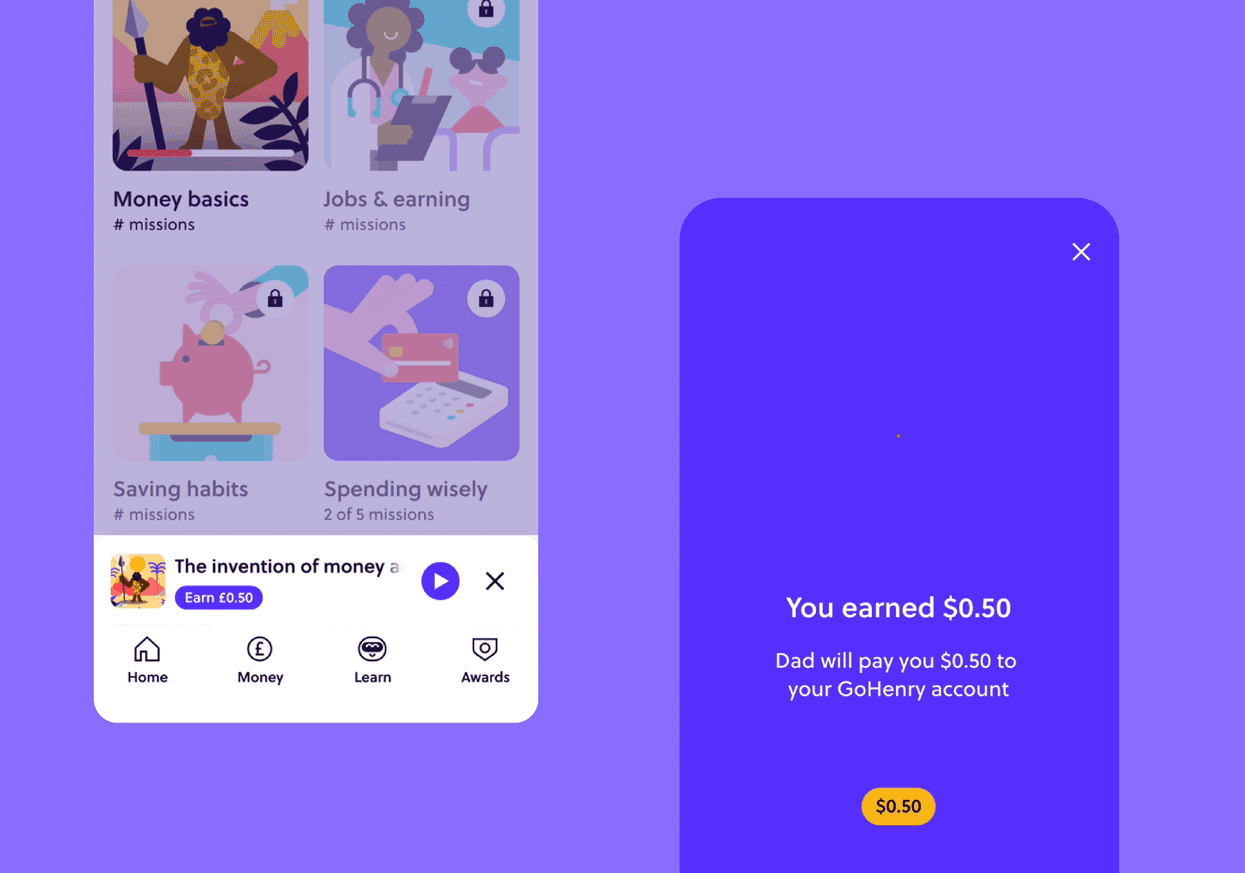The width and height of the screenshot is (1245, 873).
Task: Click the Money basics heading
Action: (x=181, y=199)
